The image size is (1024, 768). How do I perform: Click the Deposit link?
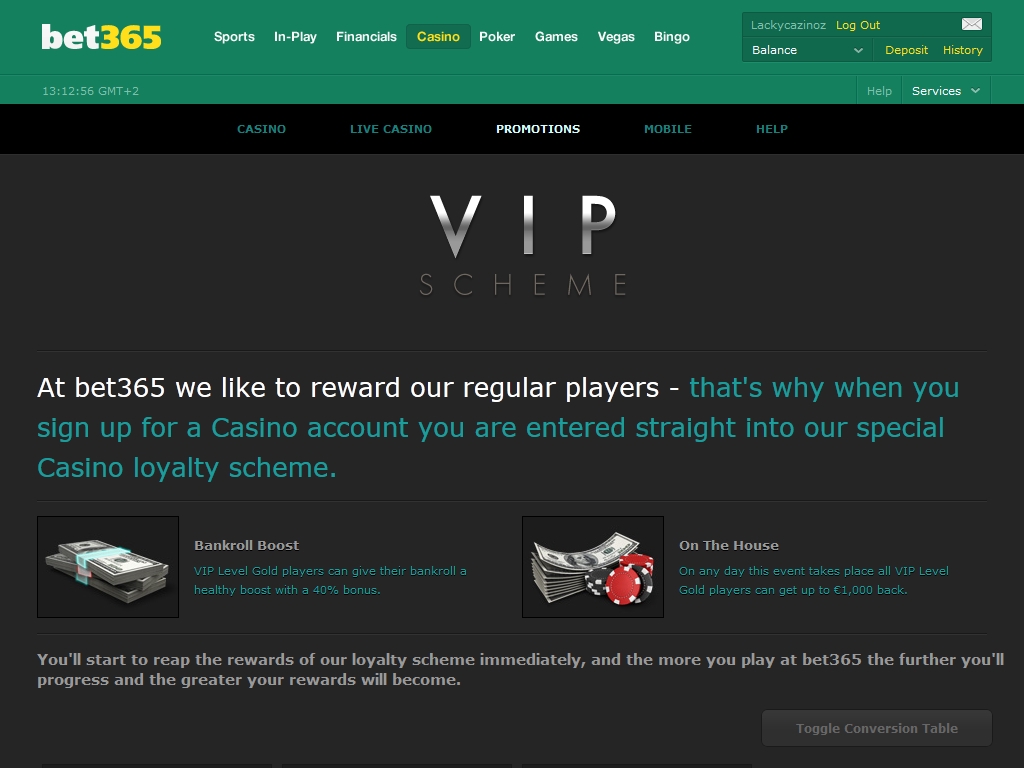(906, 50)
